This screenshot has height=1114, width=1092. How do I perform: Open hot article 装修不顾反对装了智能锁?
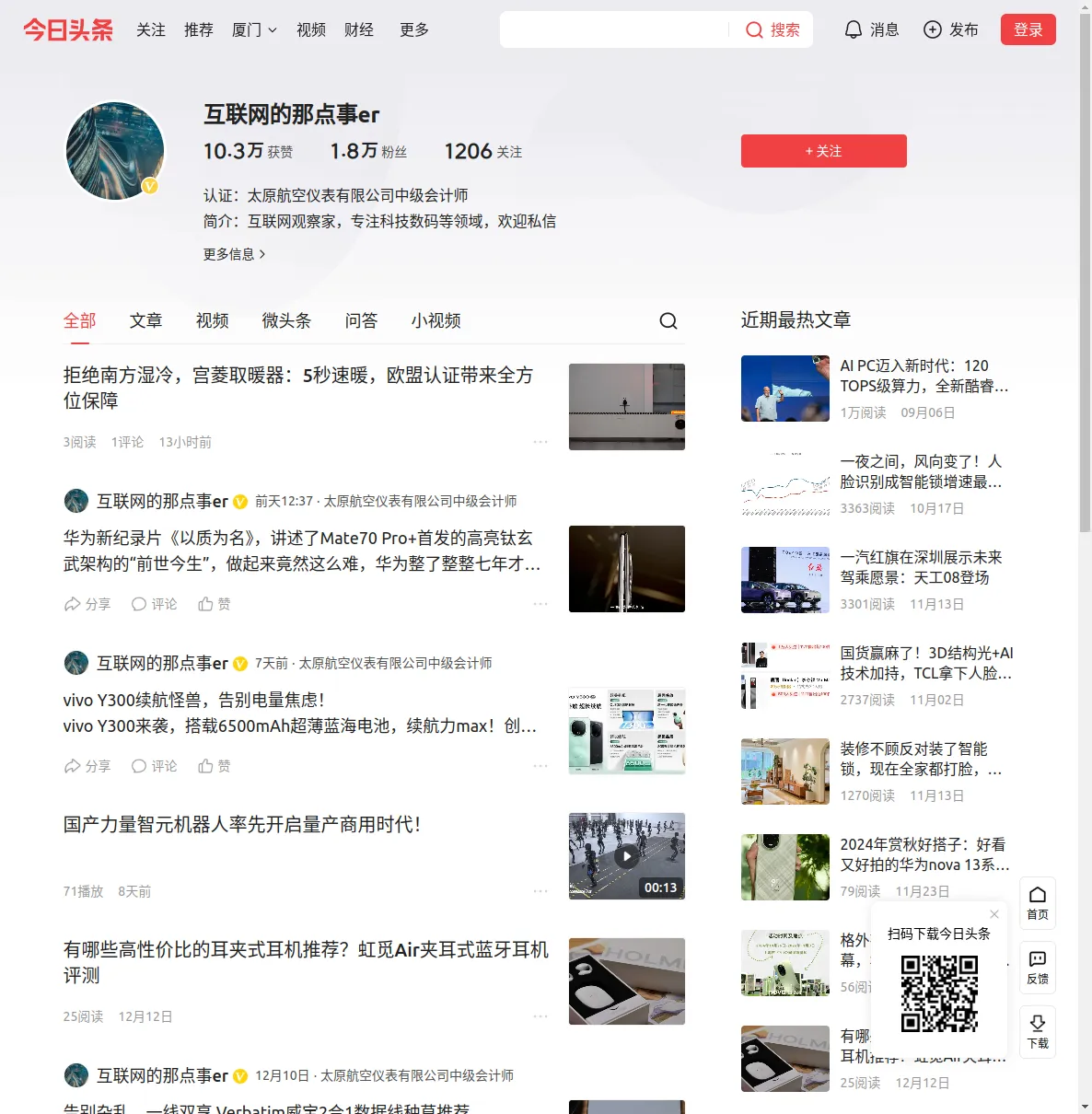(922, 759)
